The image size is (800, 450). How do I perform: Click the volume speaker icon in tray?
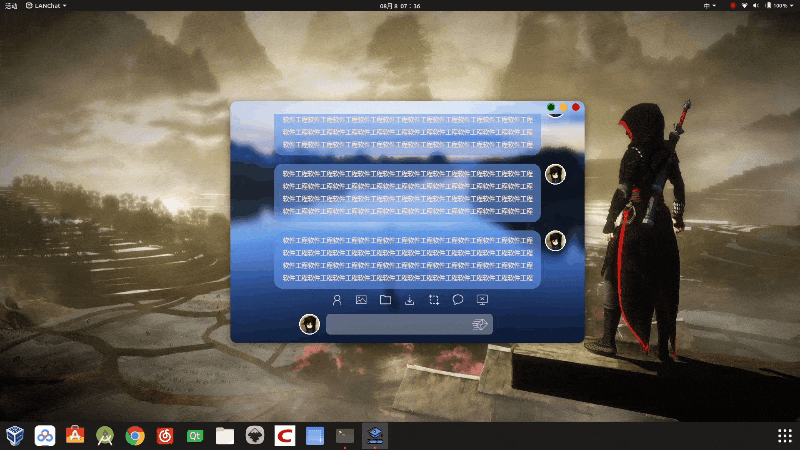tap(756, 6)
